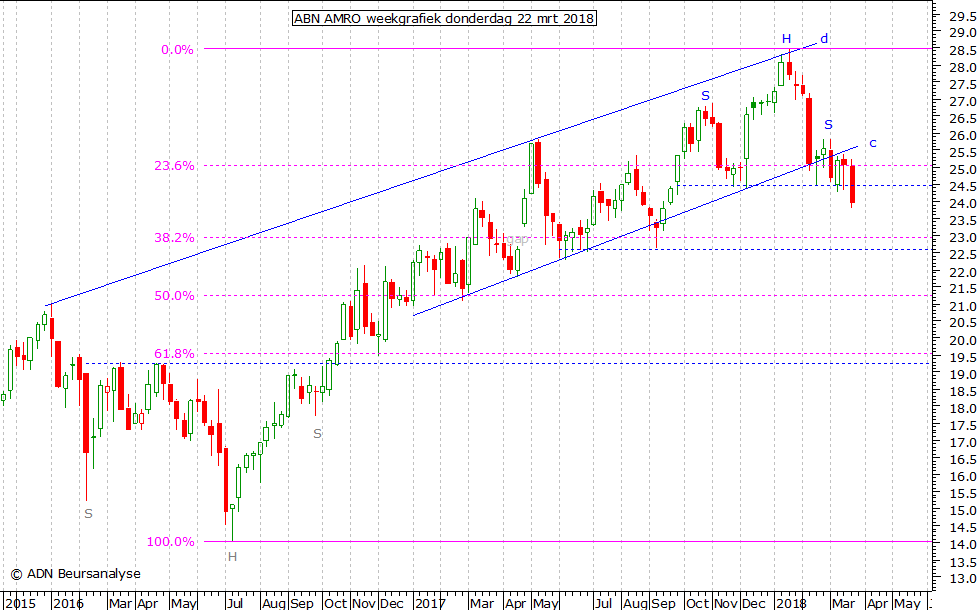Select the grey 'gap' annotation label
The image size is (980, 610).
(518, 239)
